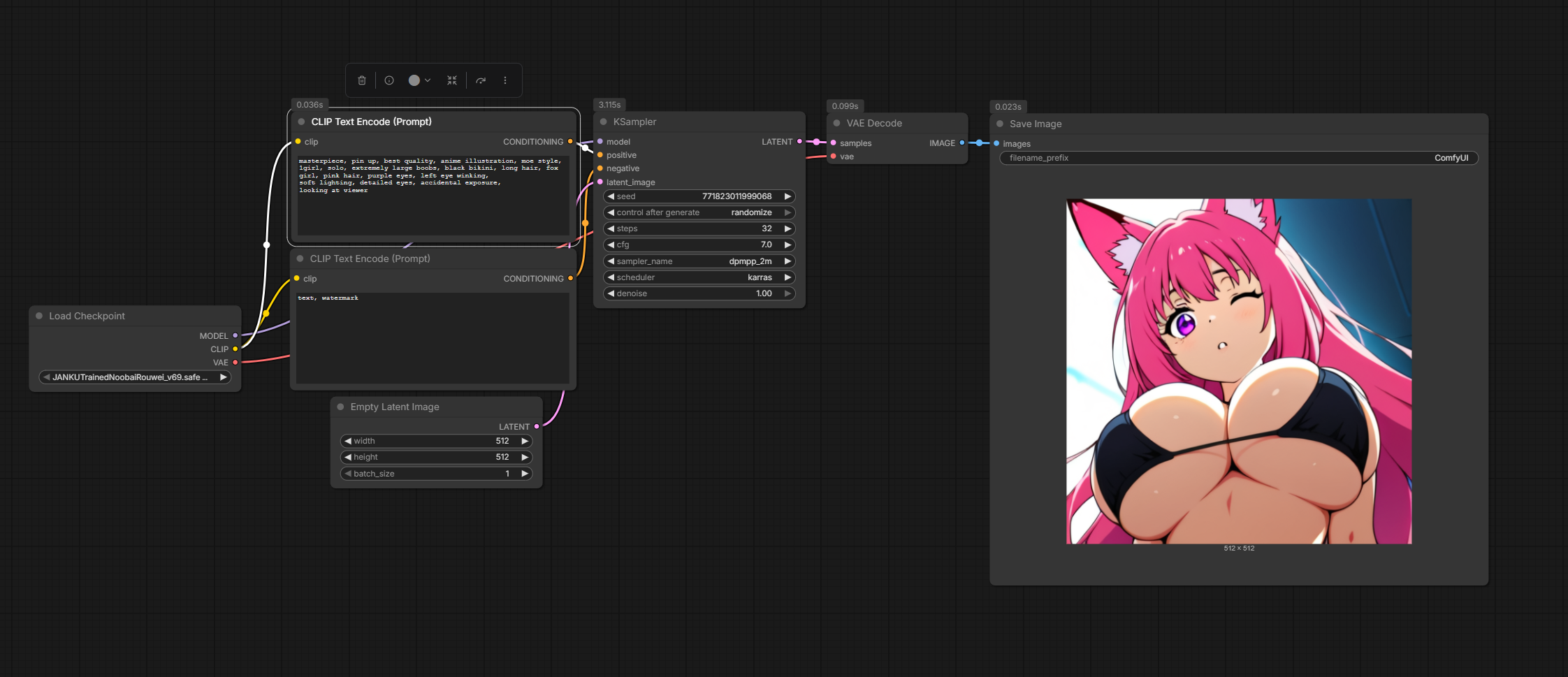The height and width of the screenshot is (677, 1568).
Task: Click the collapse node icon in toolbar
Action: pyautogui.click(x=452, y=80)
